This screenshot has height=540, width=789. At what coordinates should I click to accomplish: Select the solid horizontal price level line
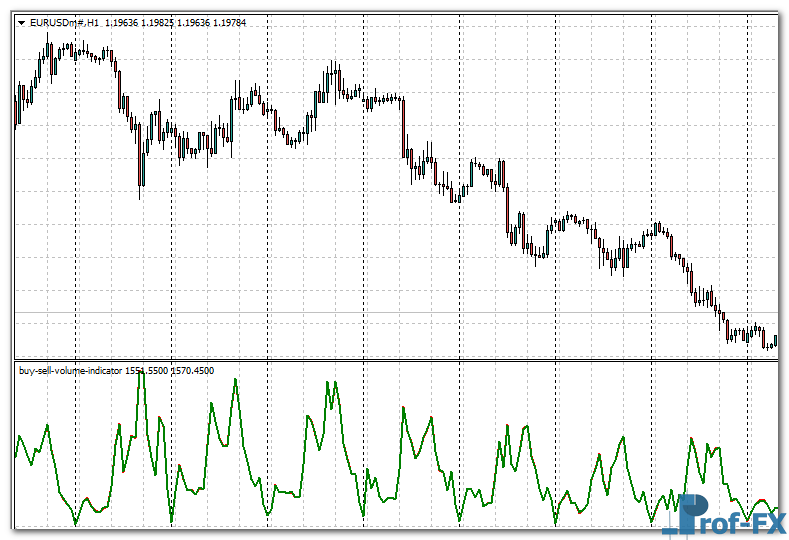400,316
